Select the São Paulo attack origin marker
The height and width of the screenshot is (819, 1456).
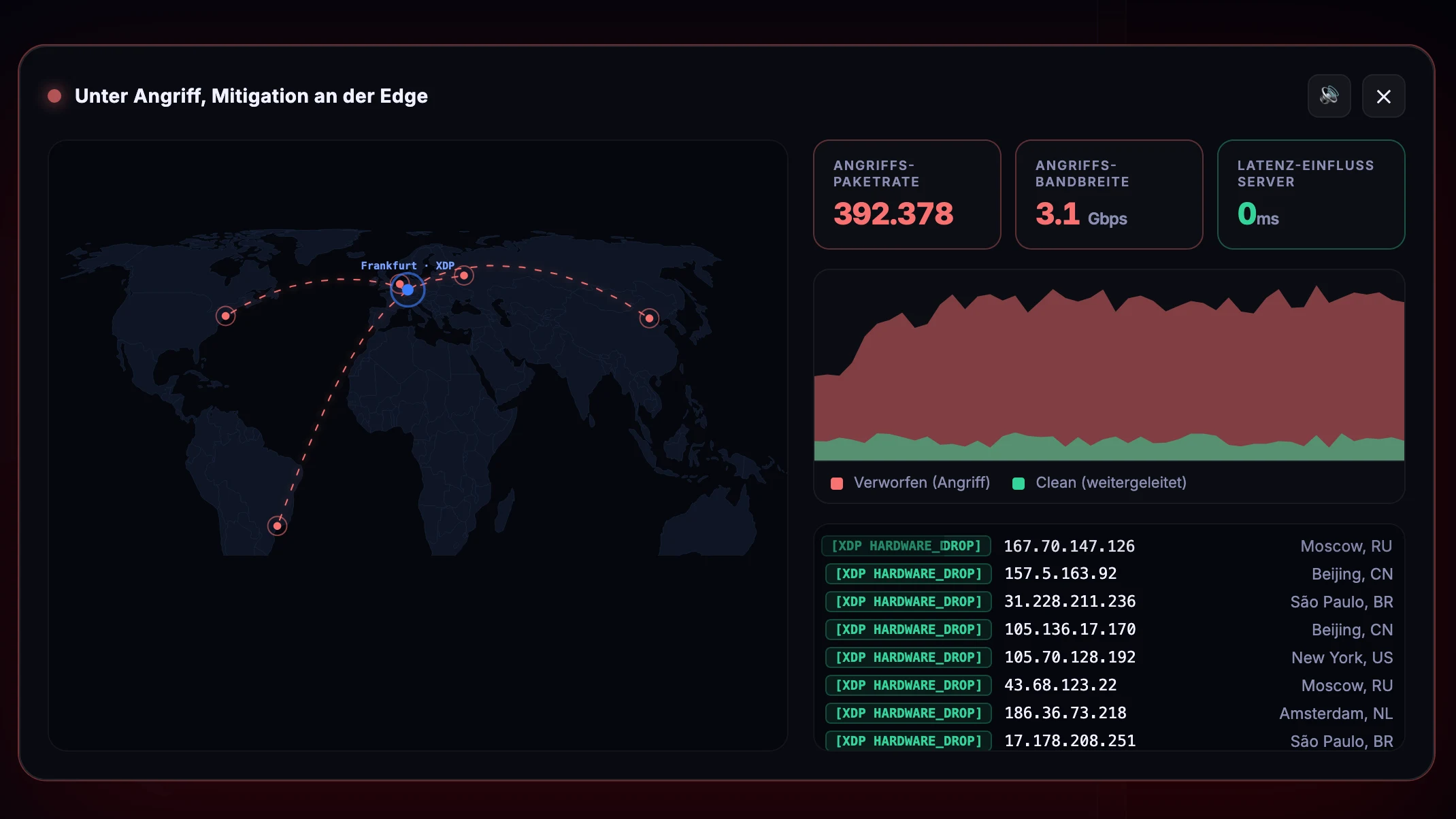(x=277, y=526)
